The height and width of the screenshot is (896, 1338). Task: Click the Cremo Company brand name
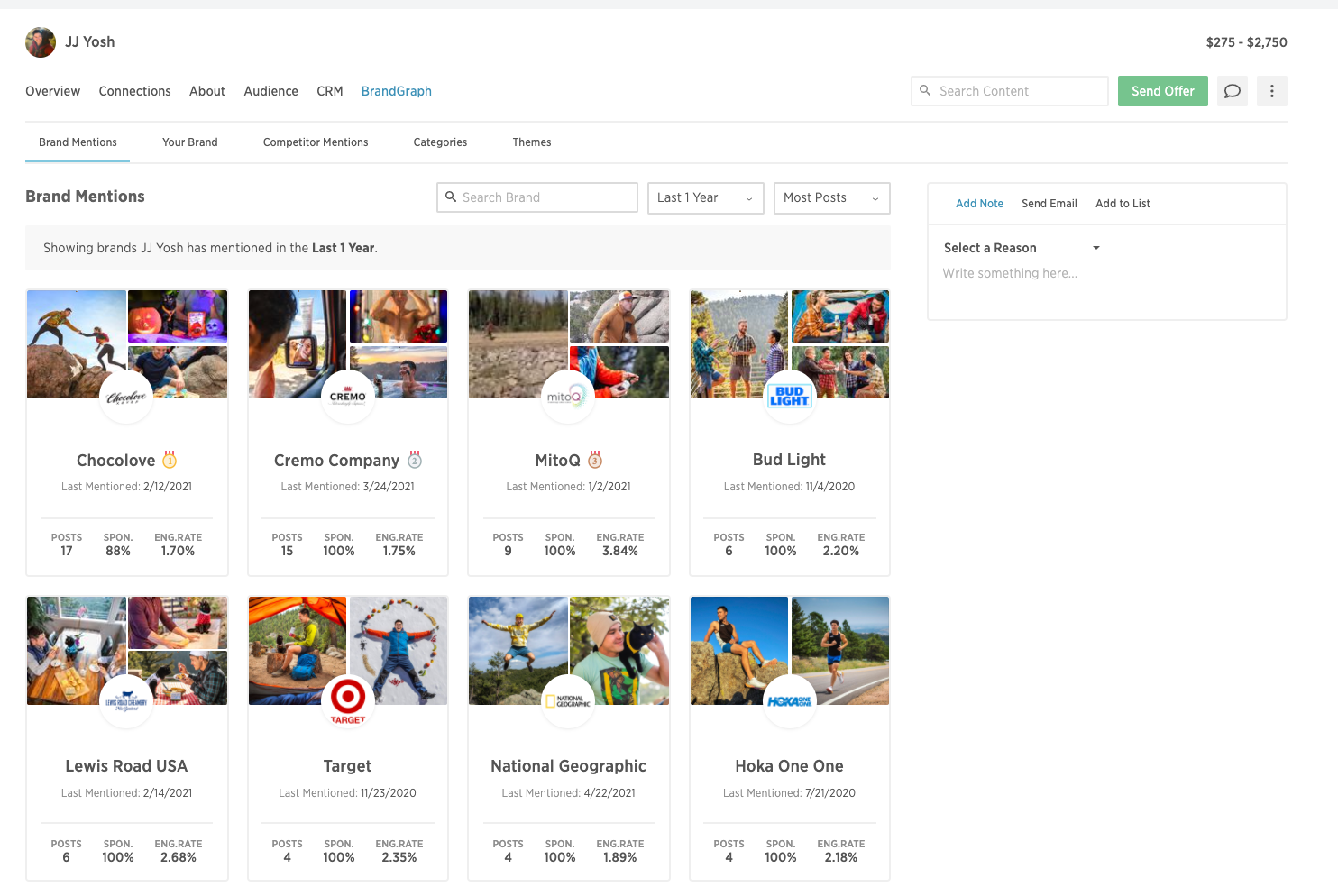pyautogui.click(x=336, y=461)
